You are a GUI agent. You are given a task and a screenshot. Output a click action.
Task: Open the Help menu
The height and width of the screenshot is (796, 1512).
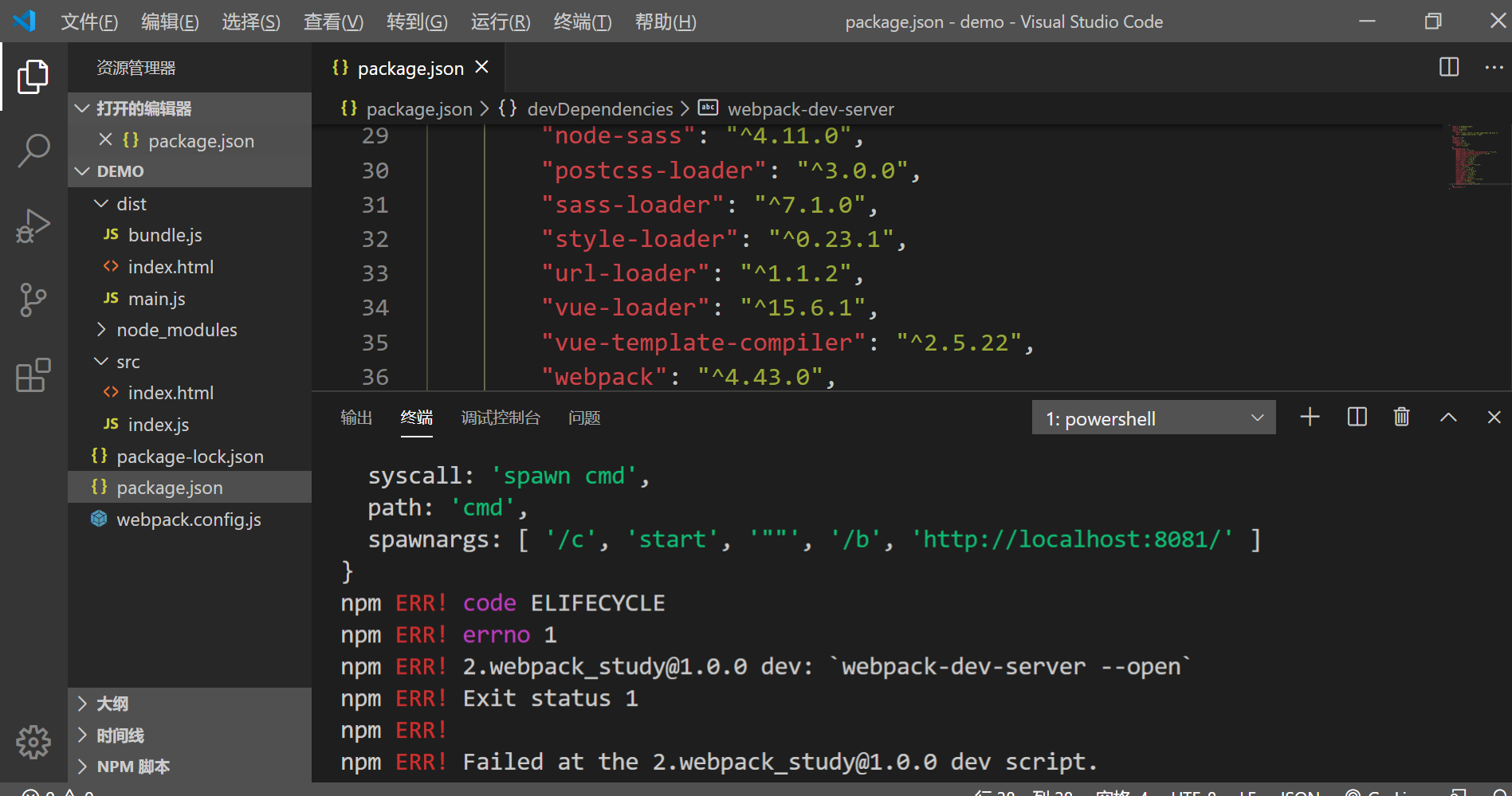pos(666,22)
